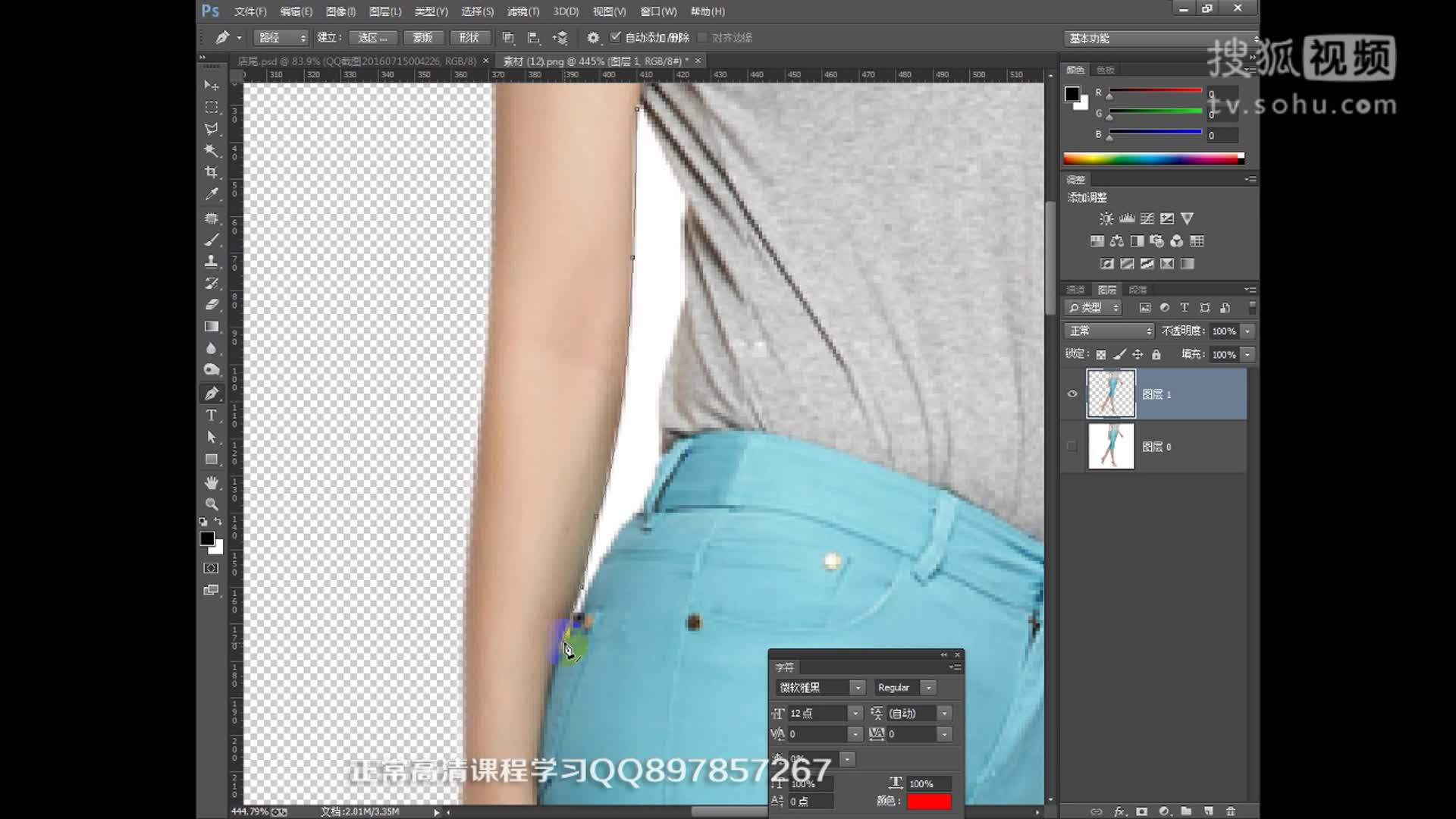Viewport: 1456px width, 819px height.
Task: Toggle the type layer filter
Action: [1185, 307]
